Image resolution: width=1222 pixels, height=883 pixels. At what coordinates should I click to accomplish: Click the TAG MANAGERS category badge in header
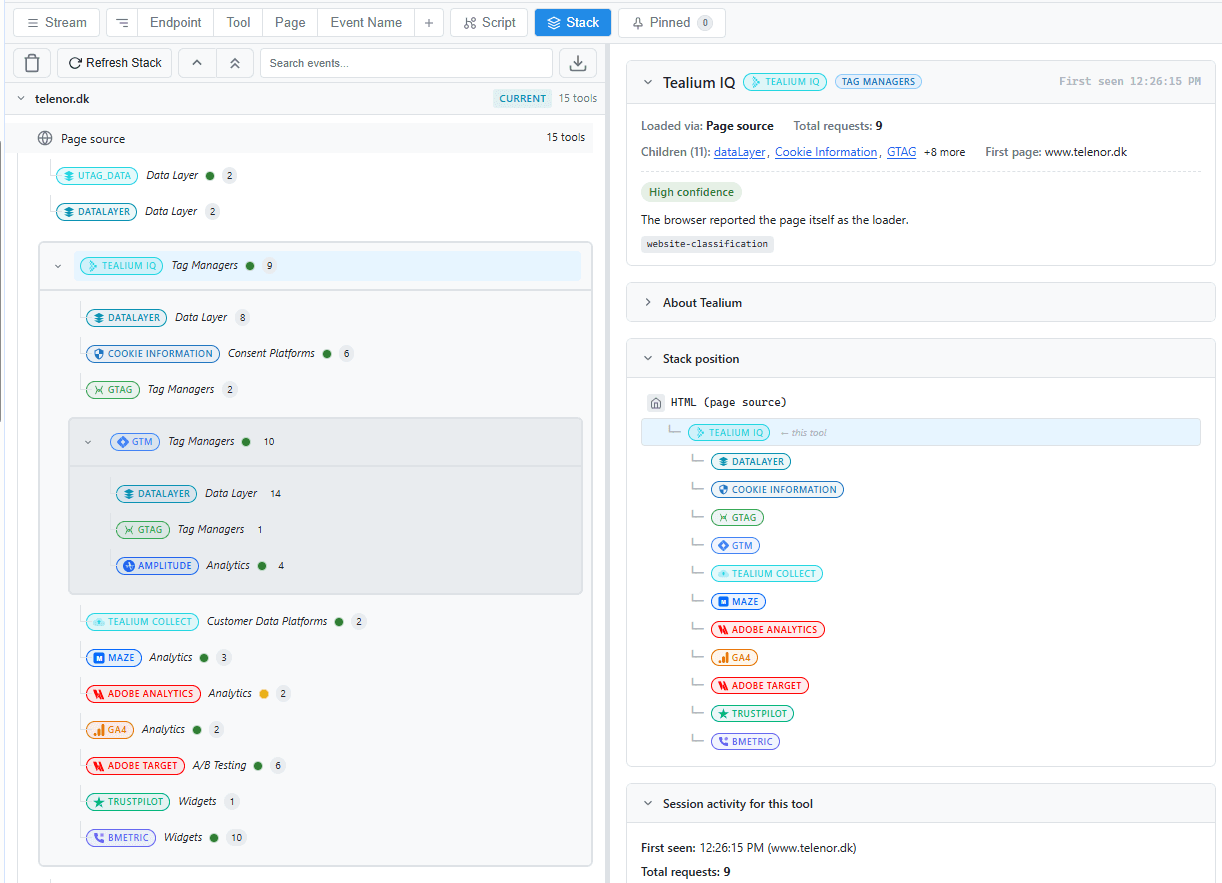pyautogui.click(x=878, y=82)
